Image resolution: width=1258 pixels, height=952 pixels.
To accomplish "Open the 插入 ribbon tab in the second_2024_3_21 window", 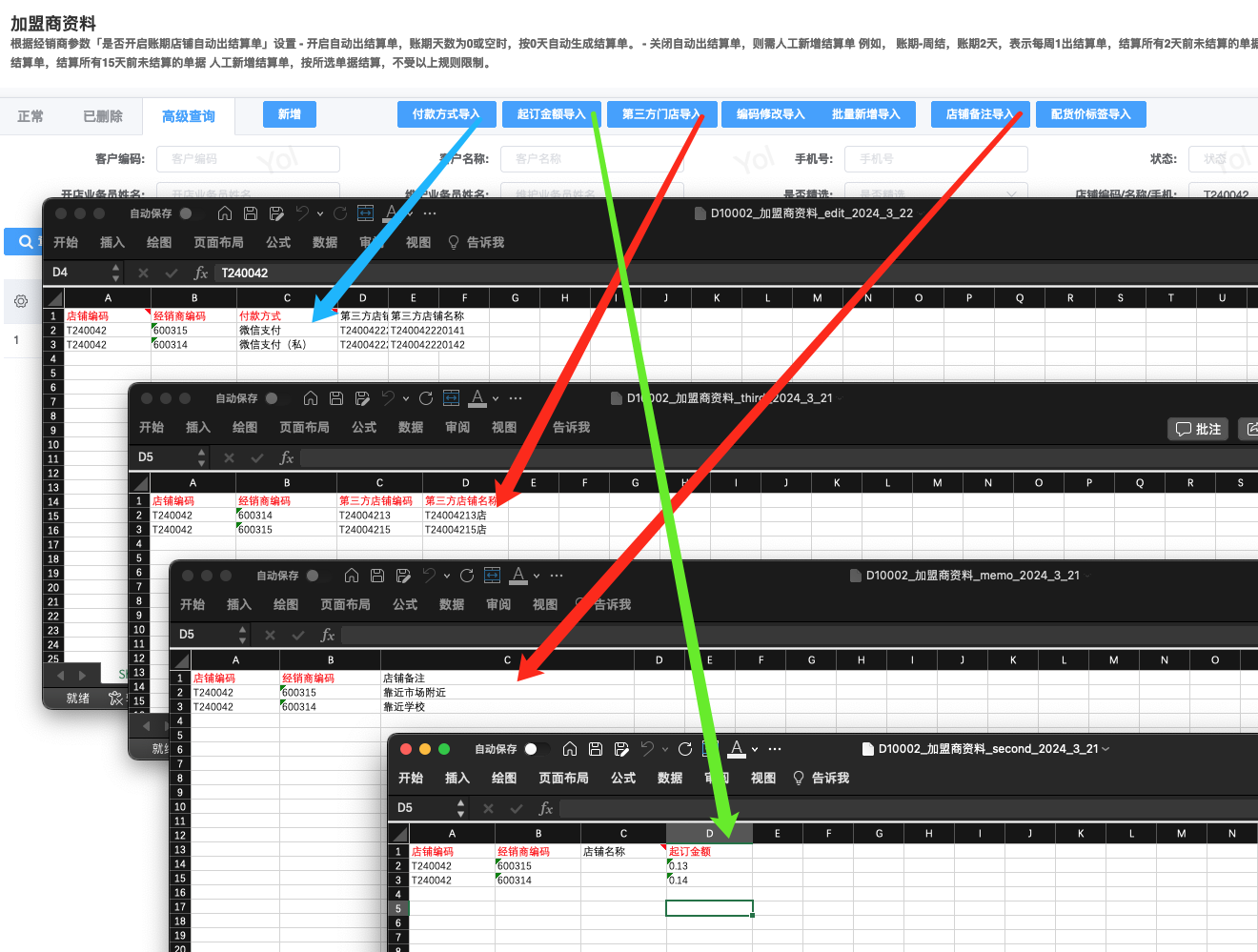I will (x=457, y=779).
